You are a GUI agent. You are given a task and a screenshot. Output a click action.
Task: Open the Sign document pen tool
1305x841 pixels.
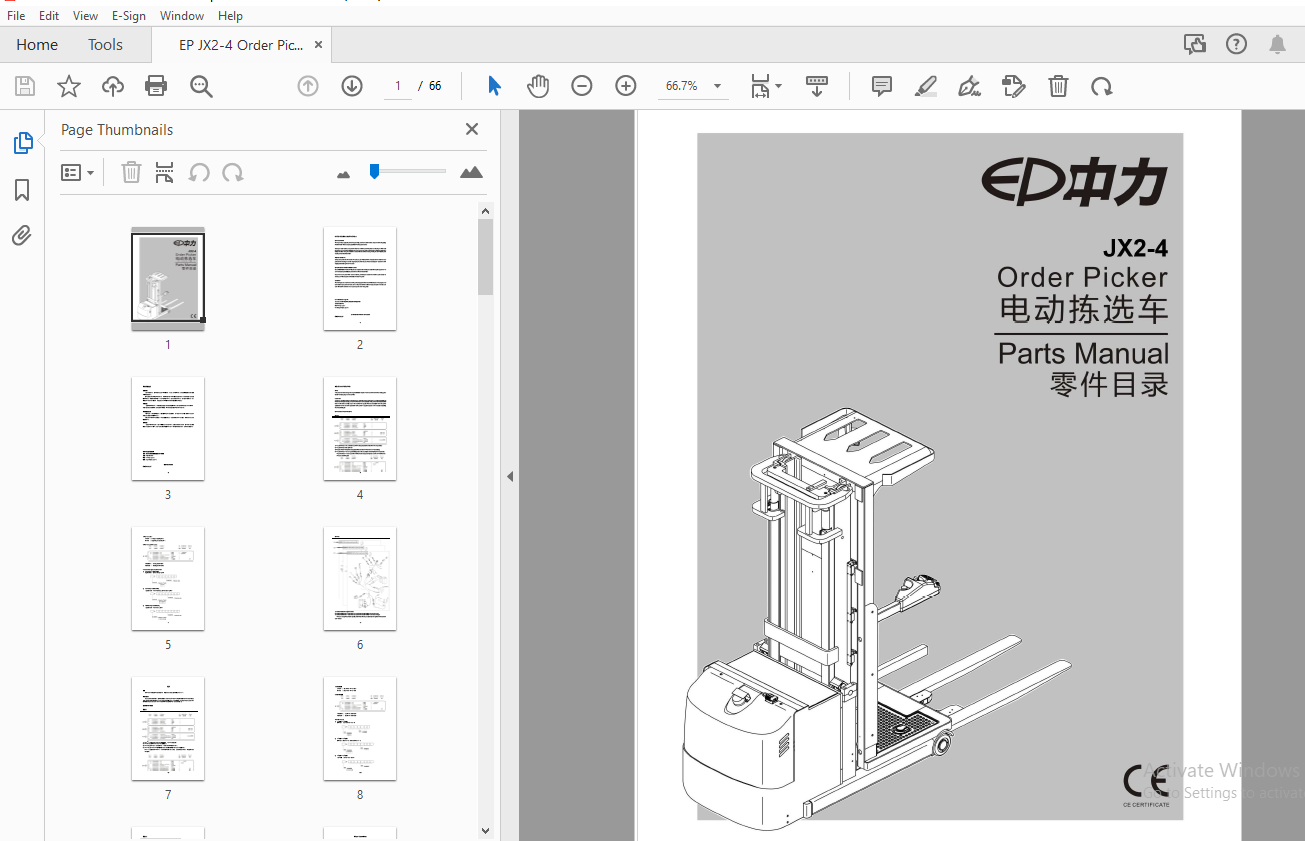pyautogui.click(x=969, y=86)
